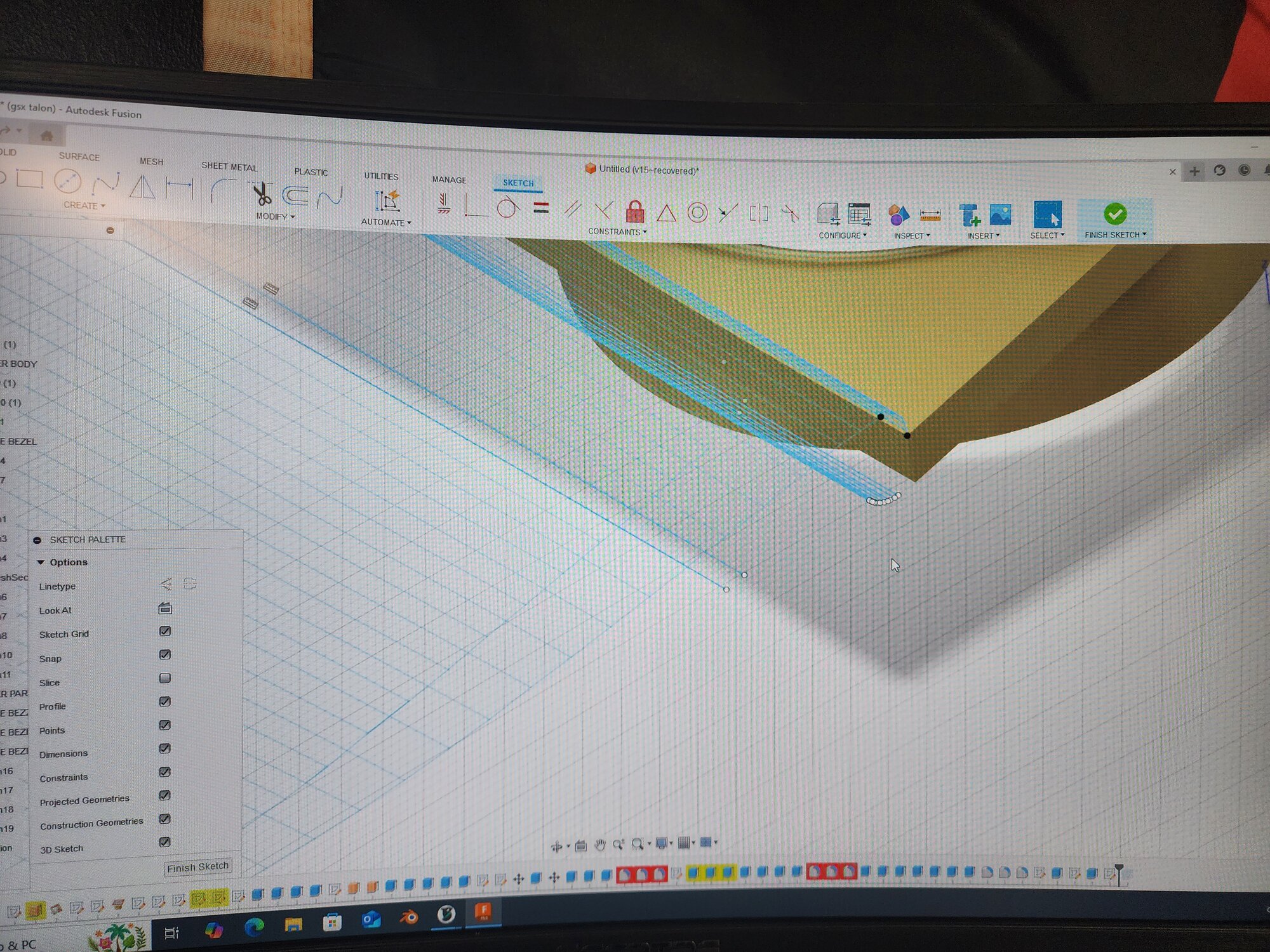Open a new design tab with plus button

[1194, 171]
